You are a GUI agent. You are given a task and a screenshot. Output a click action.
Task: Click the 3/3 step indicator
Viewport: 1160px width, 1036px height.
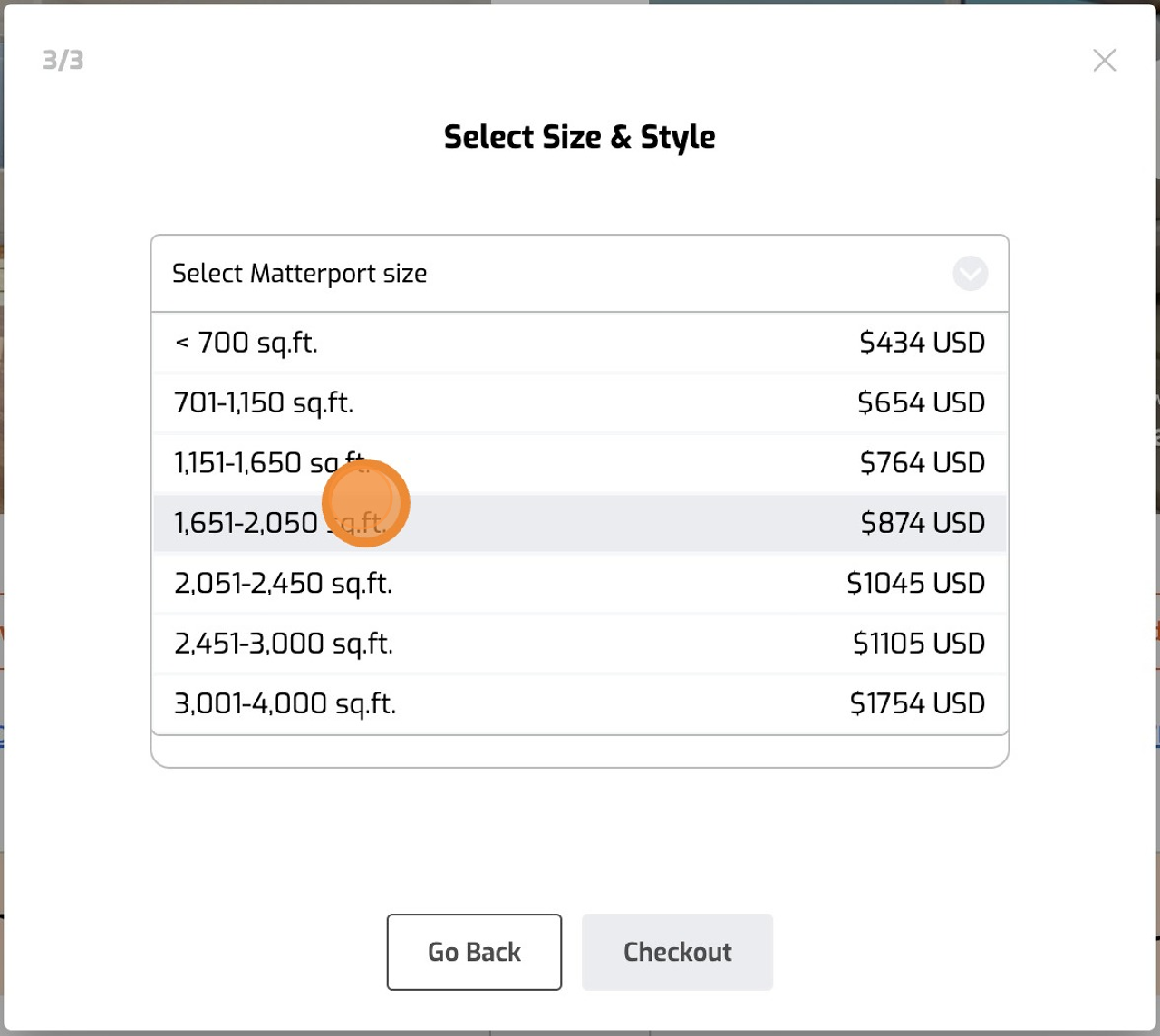coord(63,61)
